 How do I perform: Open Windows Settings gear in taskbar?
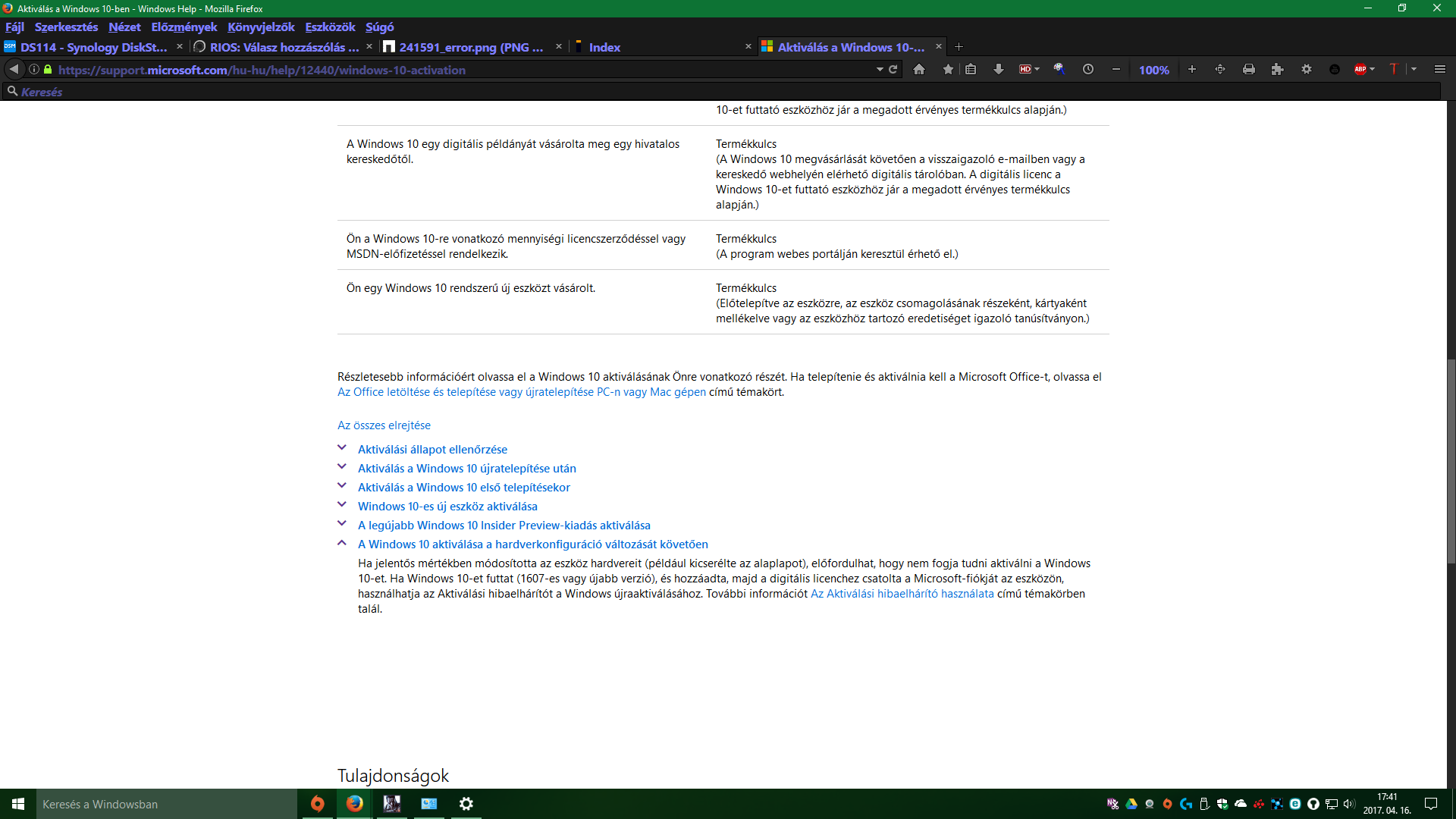coord(466,804)
